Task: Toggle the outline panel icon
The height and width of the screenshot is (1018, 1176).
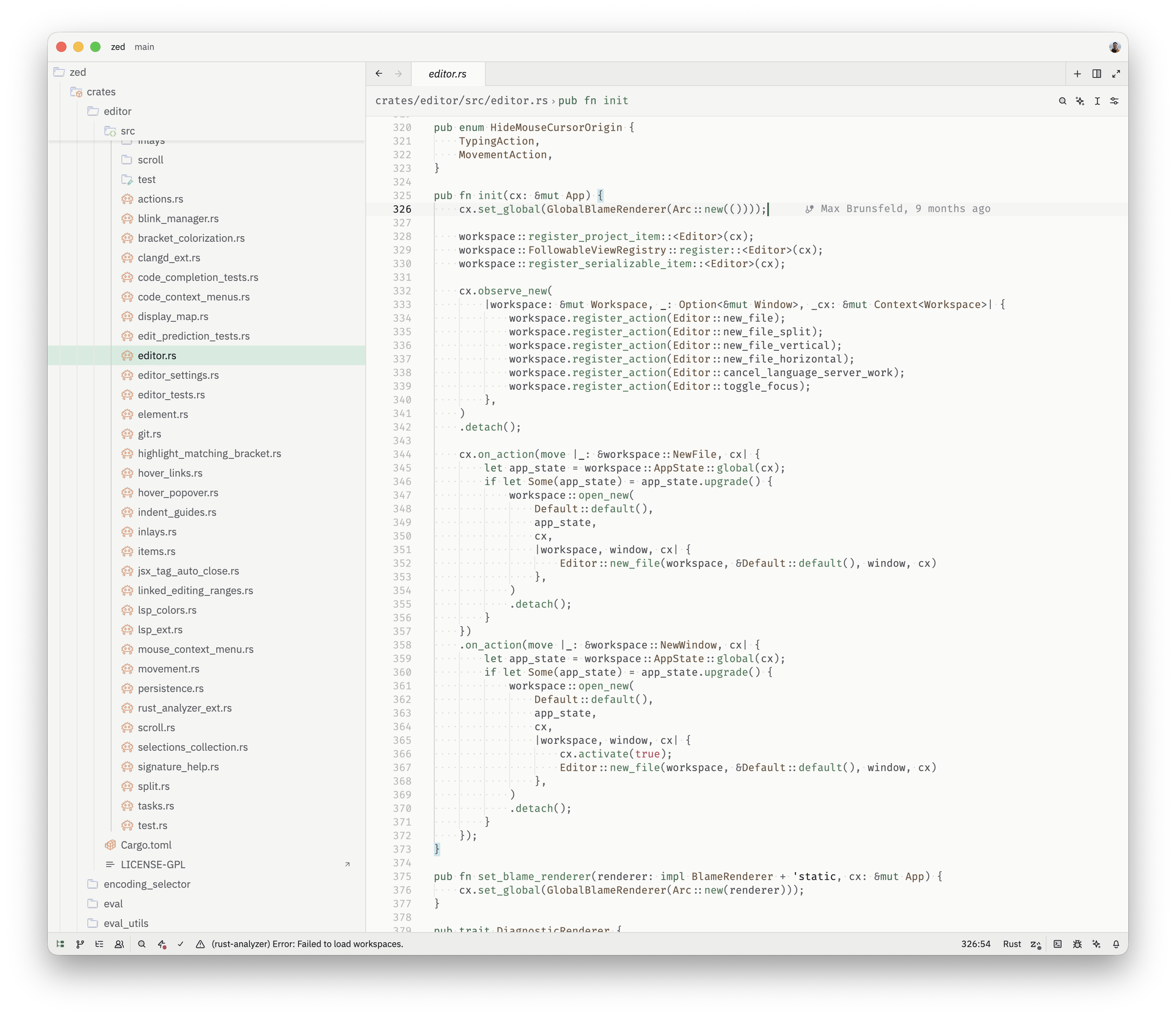Action: tap(100, 944)
